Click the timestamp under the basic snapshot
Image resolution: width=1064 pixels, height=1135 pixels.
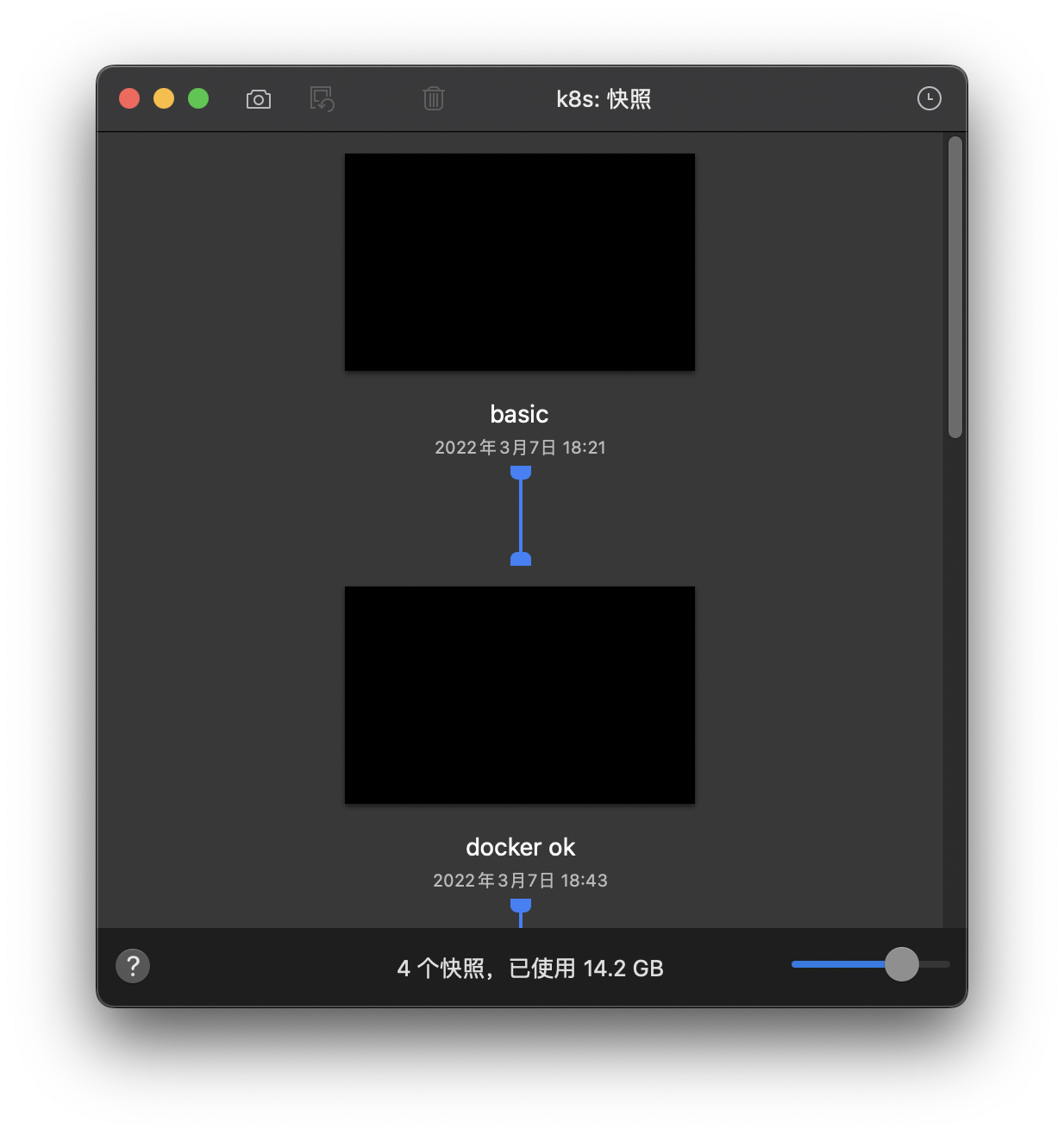click(519, 448)
